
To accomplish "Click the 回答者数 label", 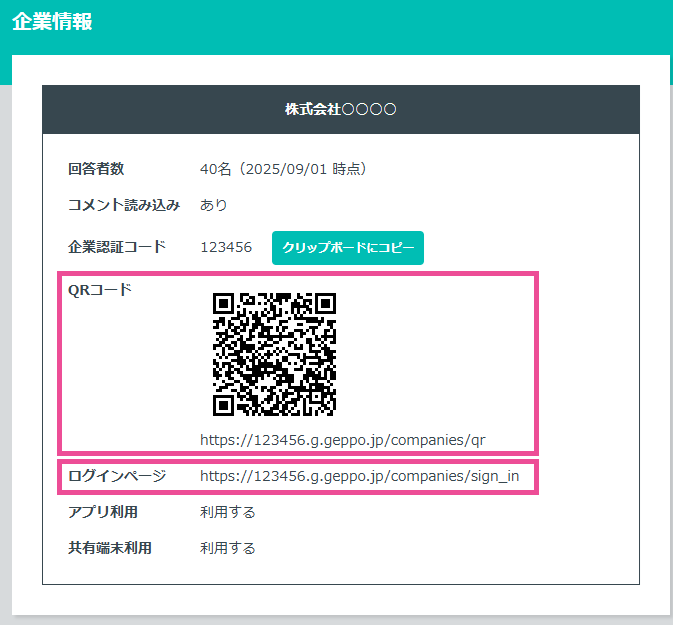I will pyautogui.click(x=96, y=169).
